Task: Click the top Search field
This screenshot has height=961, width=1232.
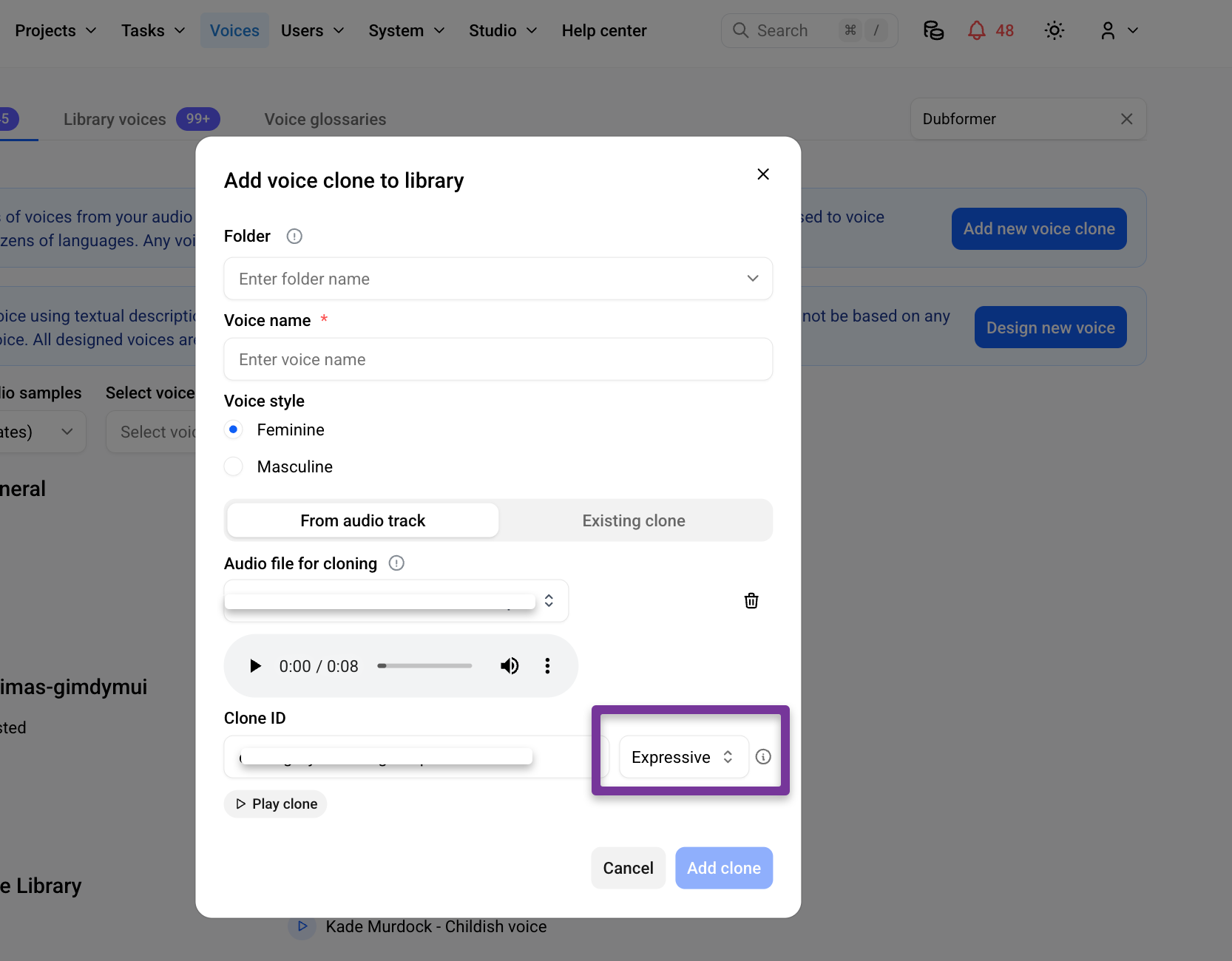Action: [x=809, y=30]
